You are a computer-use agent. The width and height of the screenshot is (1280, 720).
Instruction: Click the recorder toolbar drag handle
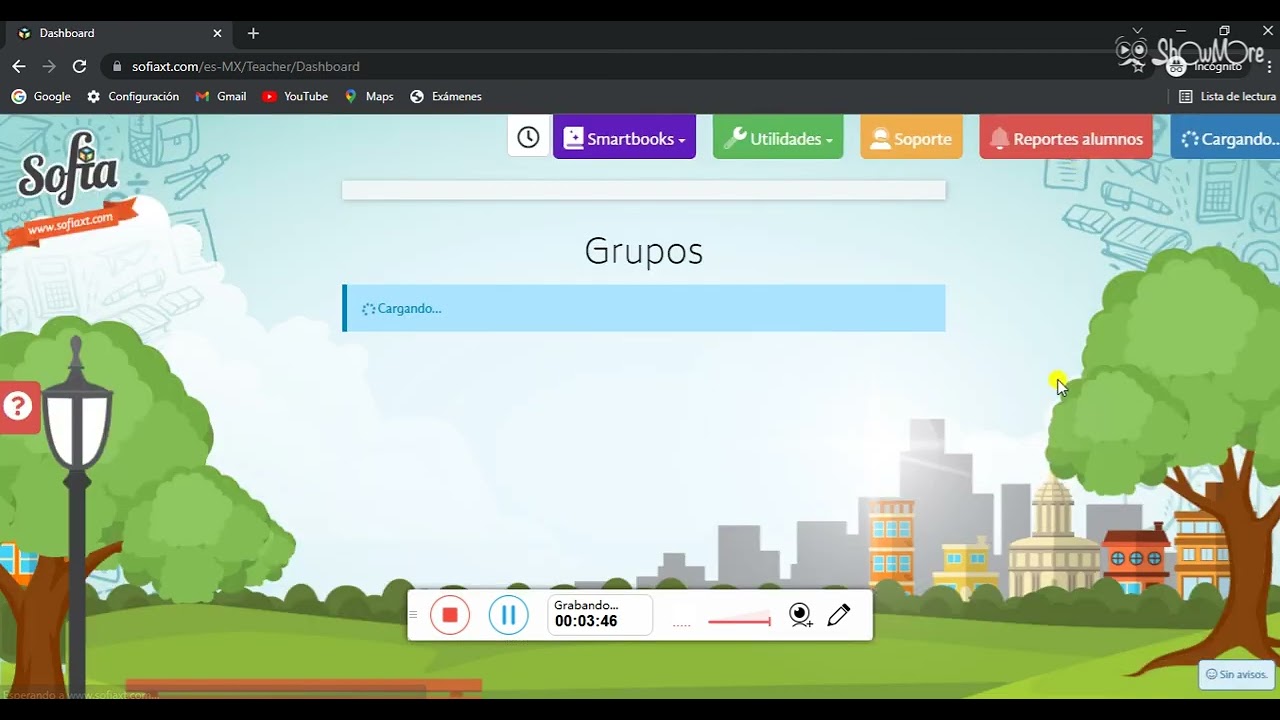point(413,615)
